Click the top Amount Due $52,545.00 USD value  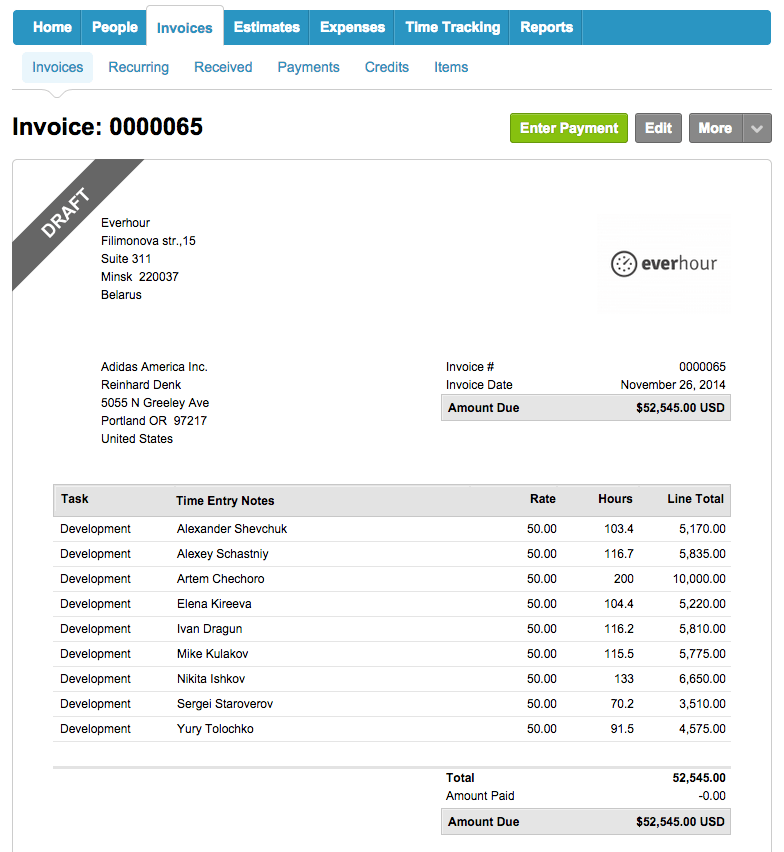(x=680, y=408)
